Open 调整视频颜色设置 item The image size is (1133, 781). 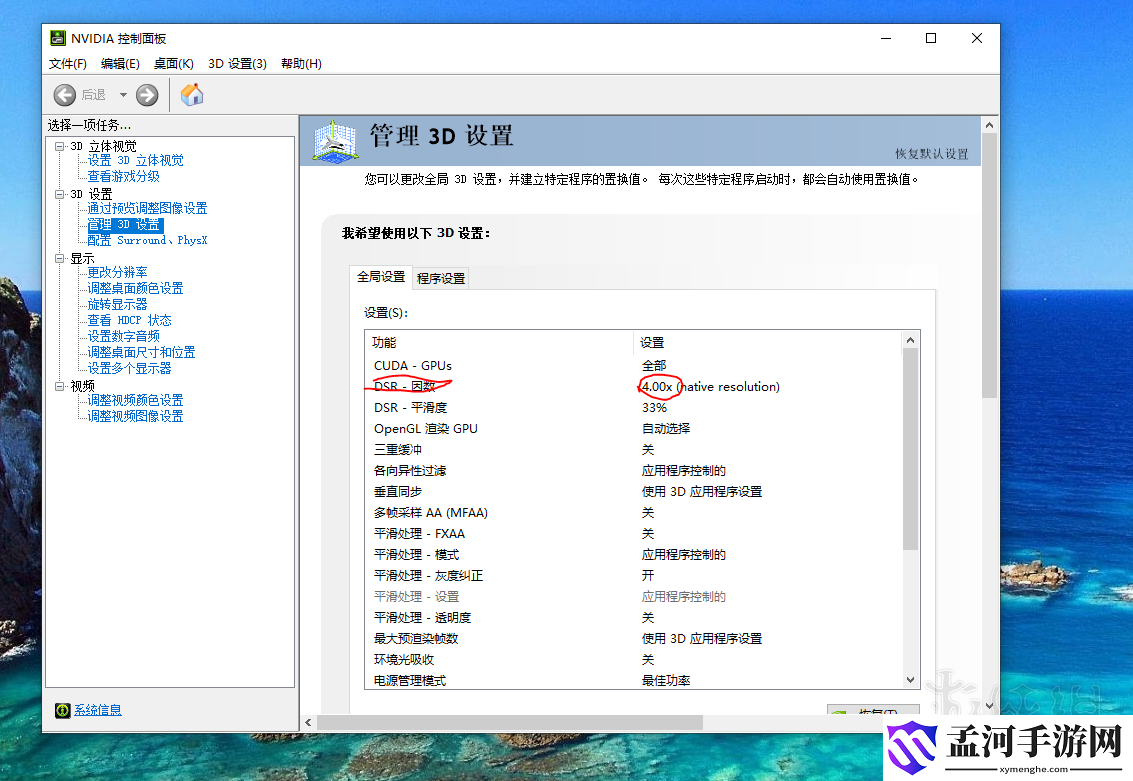135,400
